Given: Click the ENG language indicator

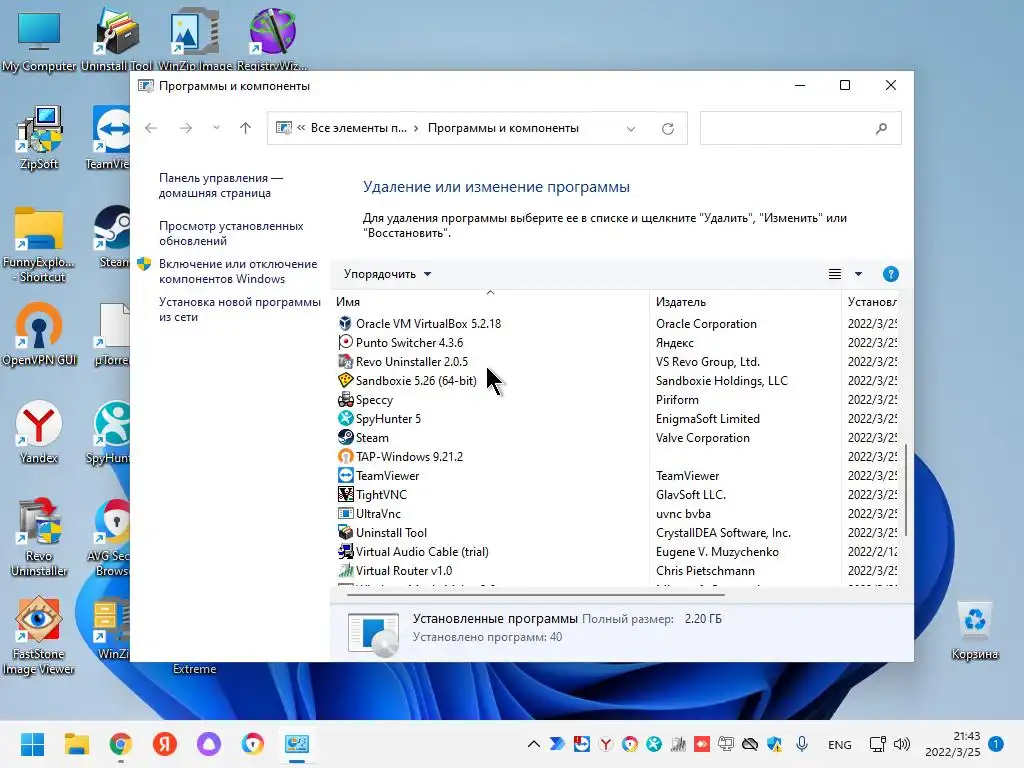Looking at the screenshot, I should tap(839, 744).
